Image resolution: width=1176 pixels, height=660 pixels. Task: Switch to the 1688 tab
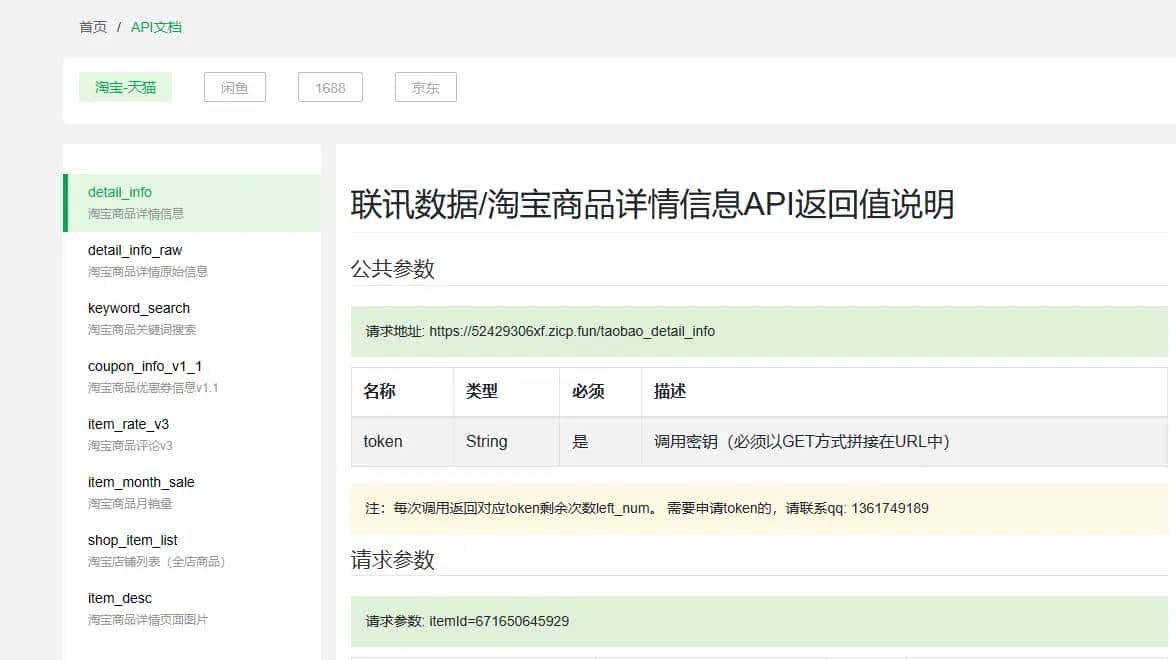330,87
